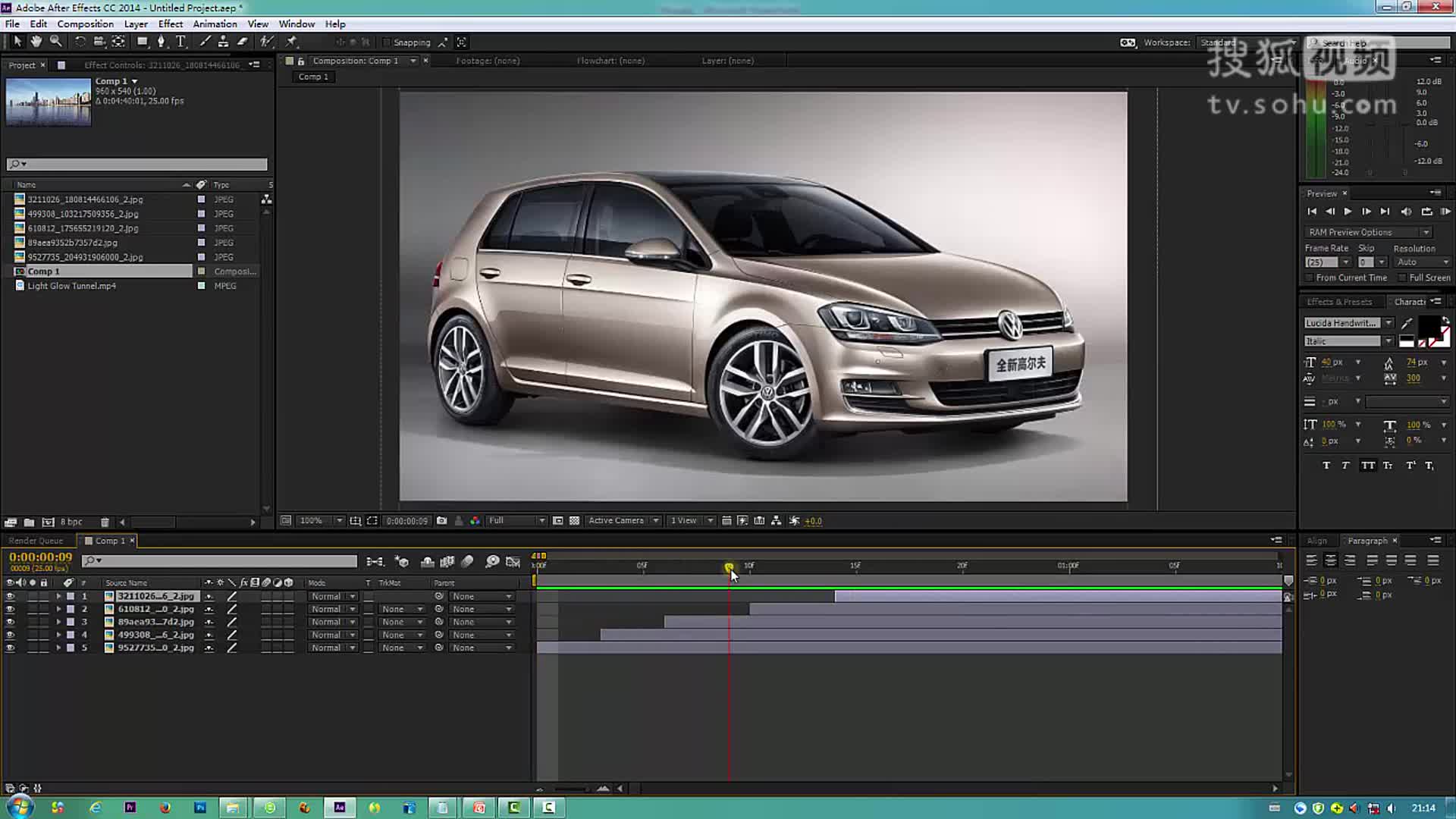The width and height of the screenshot is (1456, 819).
Task: Select the Puppet Pin tool
Action: pos(291,42)
